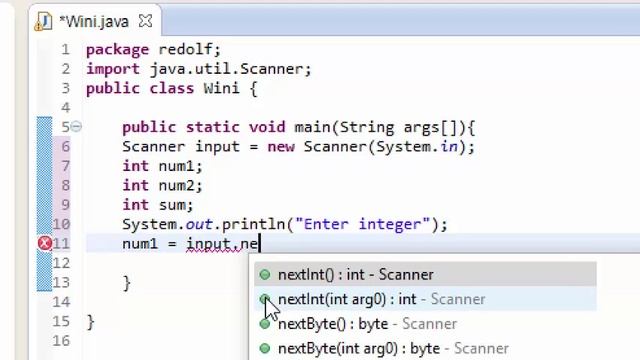The width and height of the screenshot is (640, 360).
Task: Click the closing brace on line 13
Action: (127, 283)
